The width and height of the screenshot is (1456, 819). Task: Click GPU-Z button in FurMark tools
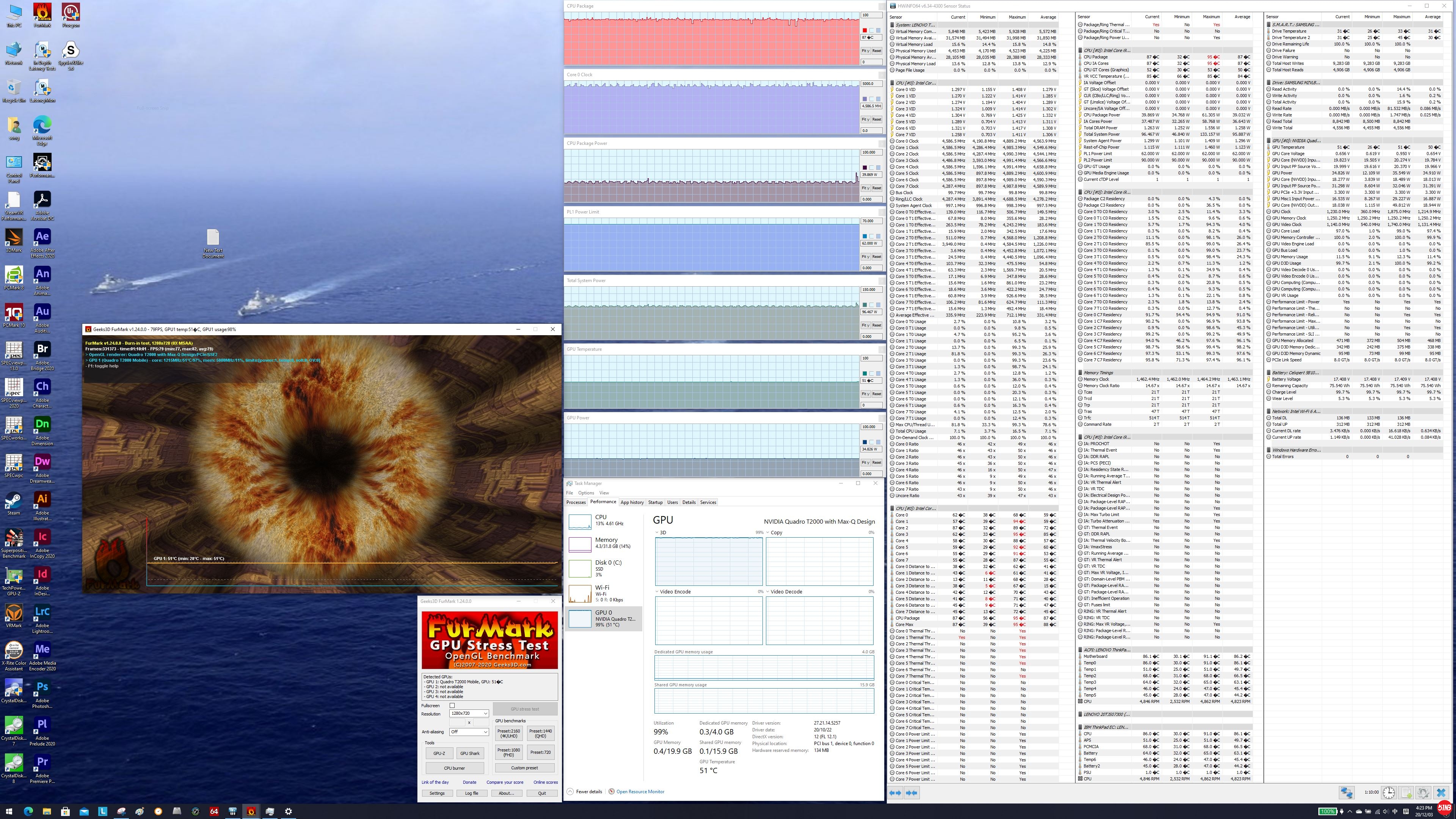(x=439, y=753)
